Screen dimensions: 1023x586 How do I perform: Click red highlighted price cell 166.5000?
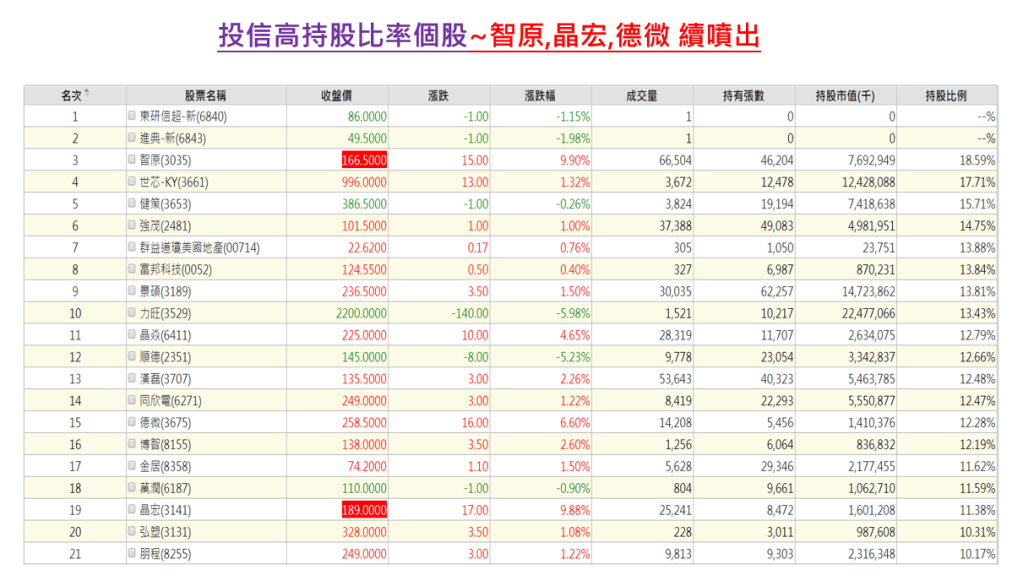click(x=364, y=160)
